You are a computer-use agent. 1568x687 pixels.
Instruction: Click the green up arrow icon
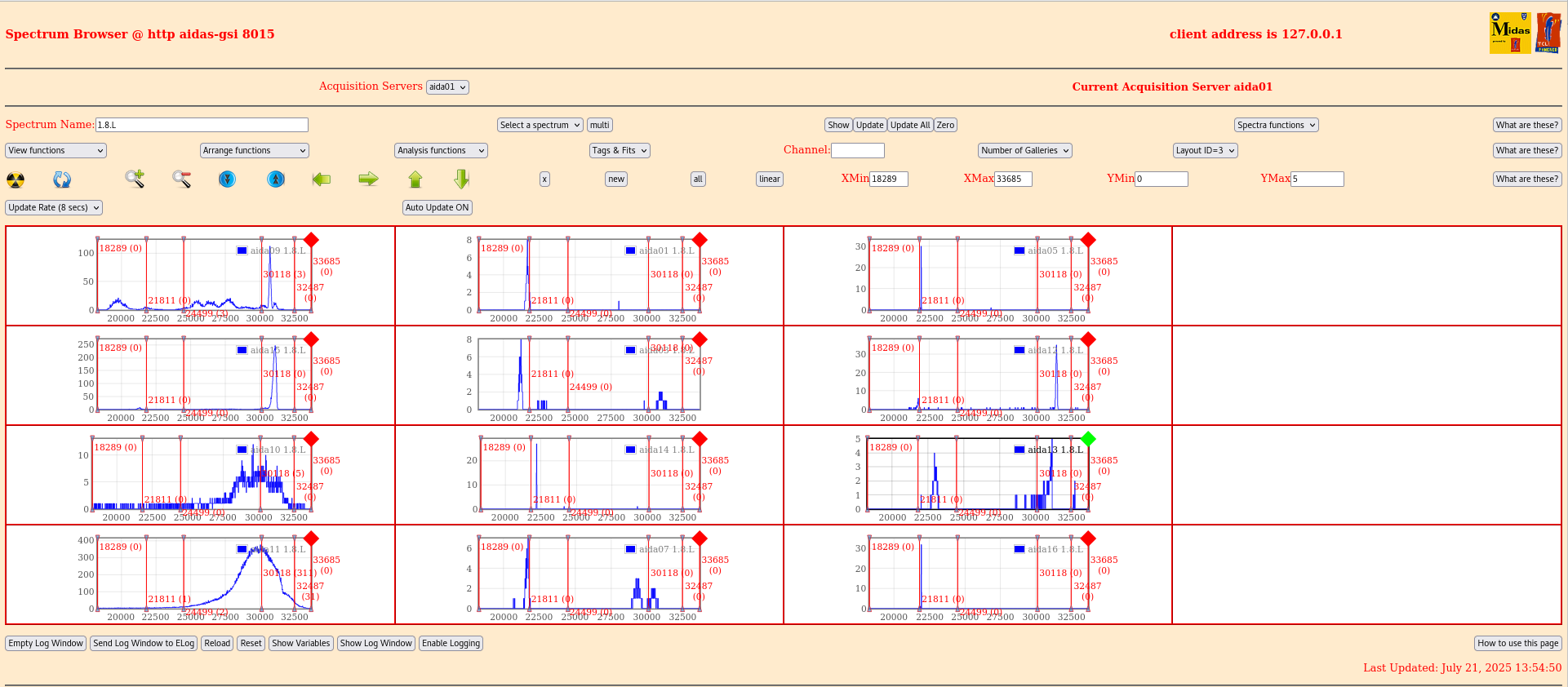point(415,180)
